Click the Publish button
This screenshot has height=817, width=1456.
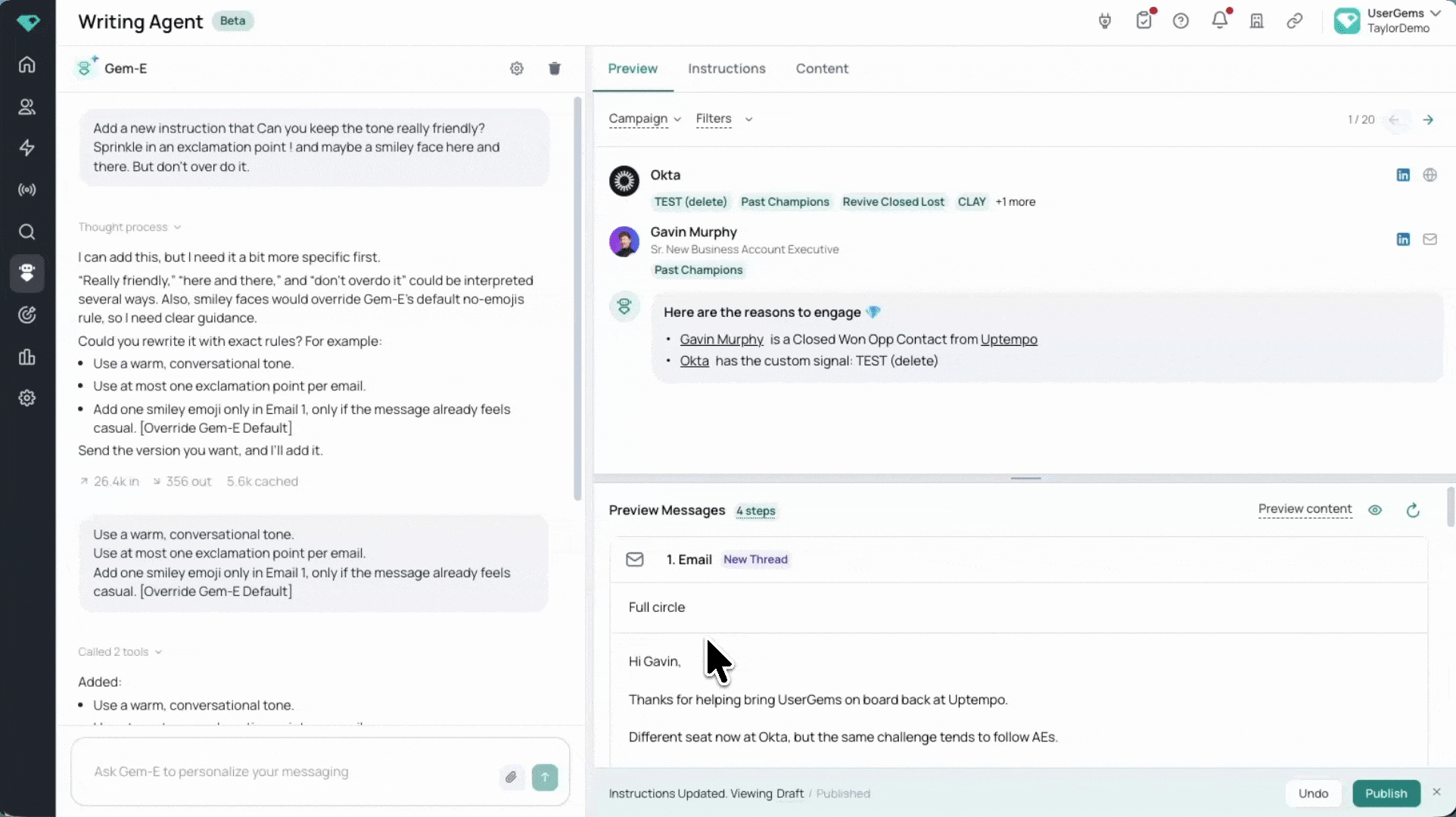[1386, 794]
